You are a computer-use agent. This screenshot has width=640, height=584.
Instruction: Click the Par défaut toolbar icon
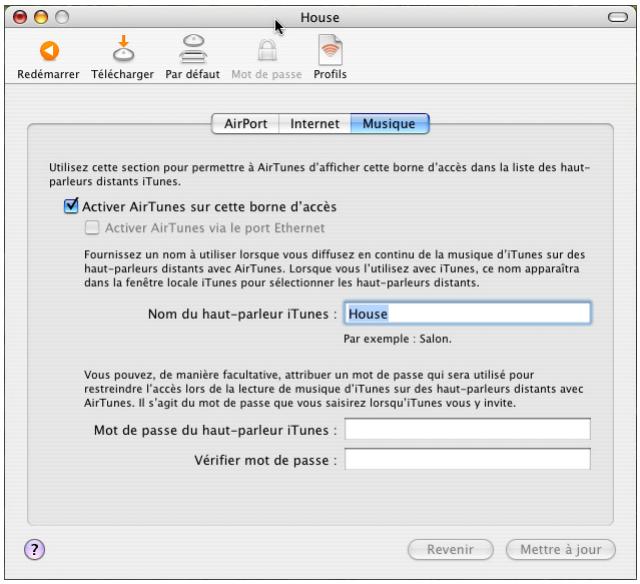click(x=193, y=49)
